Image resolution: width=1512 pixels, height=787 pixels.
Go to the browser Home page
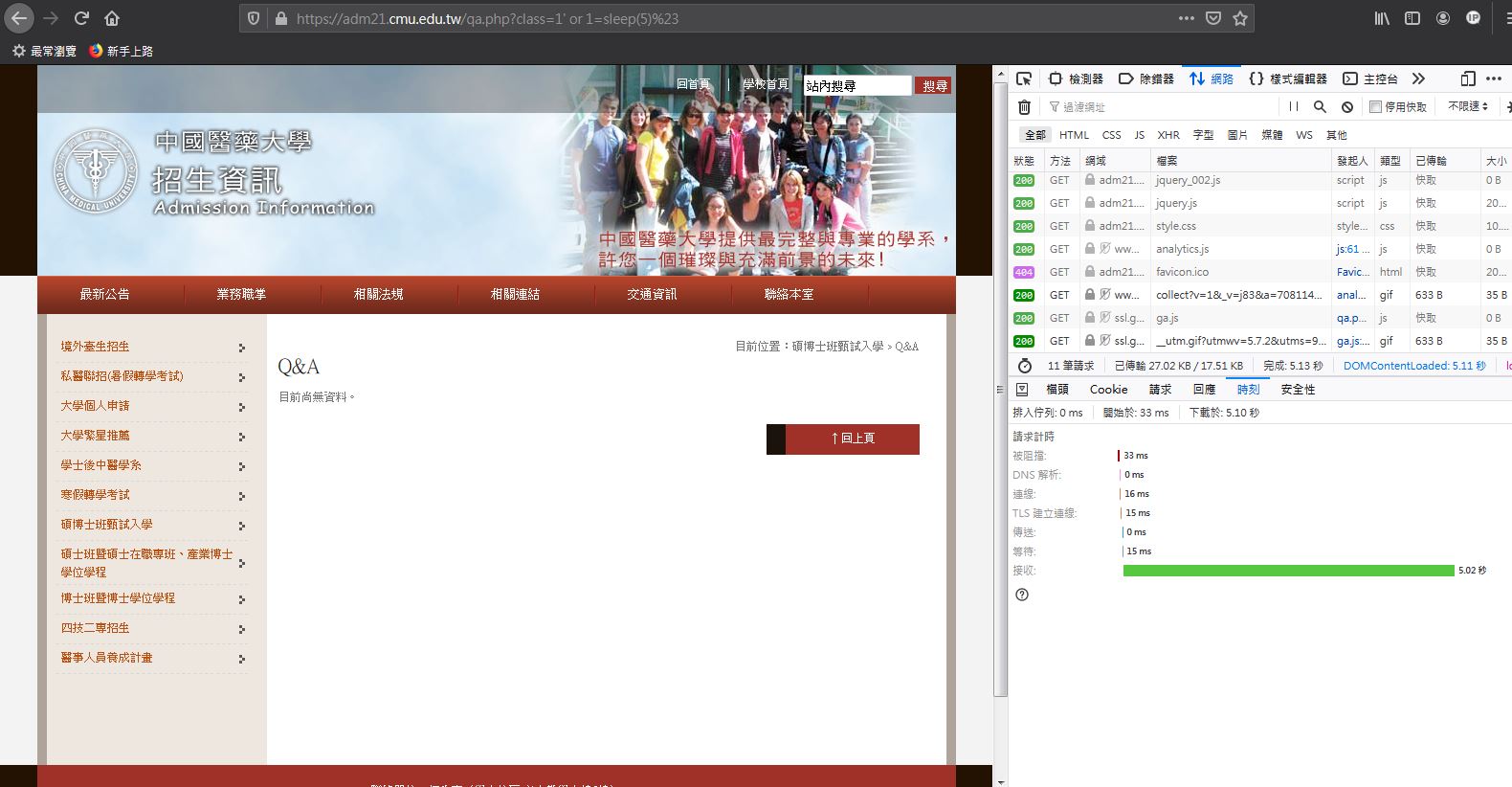pos(112,18)
